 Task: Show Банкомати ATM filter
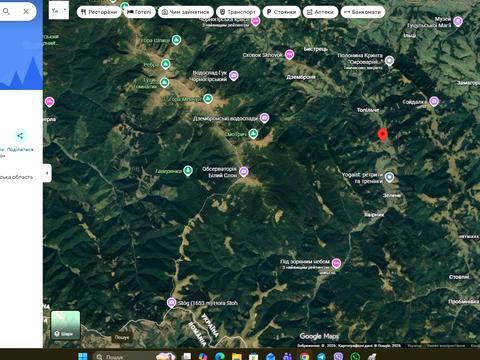point(363,12)
